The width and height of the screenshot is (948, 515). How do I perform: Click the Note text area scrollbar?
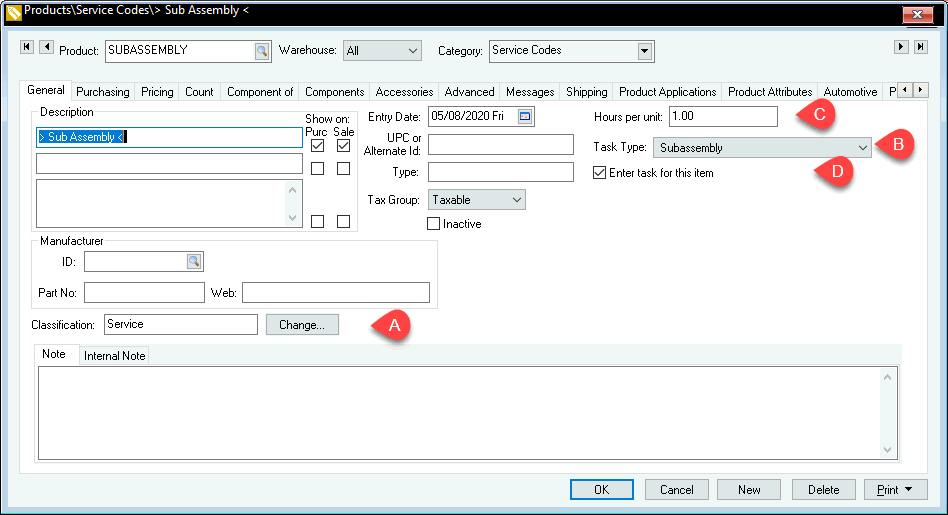coord(887,412)
